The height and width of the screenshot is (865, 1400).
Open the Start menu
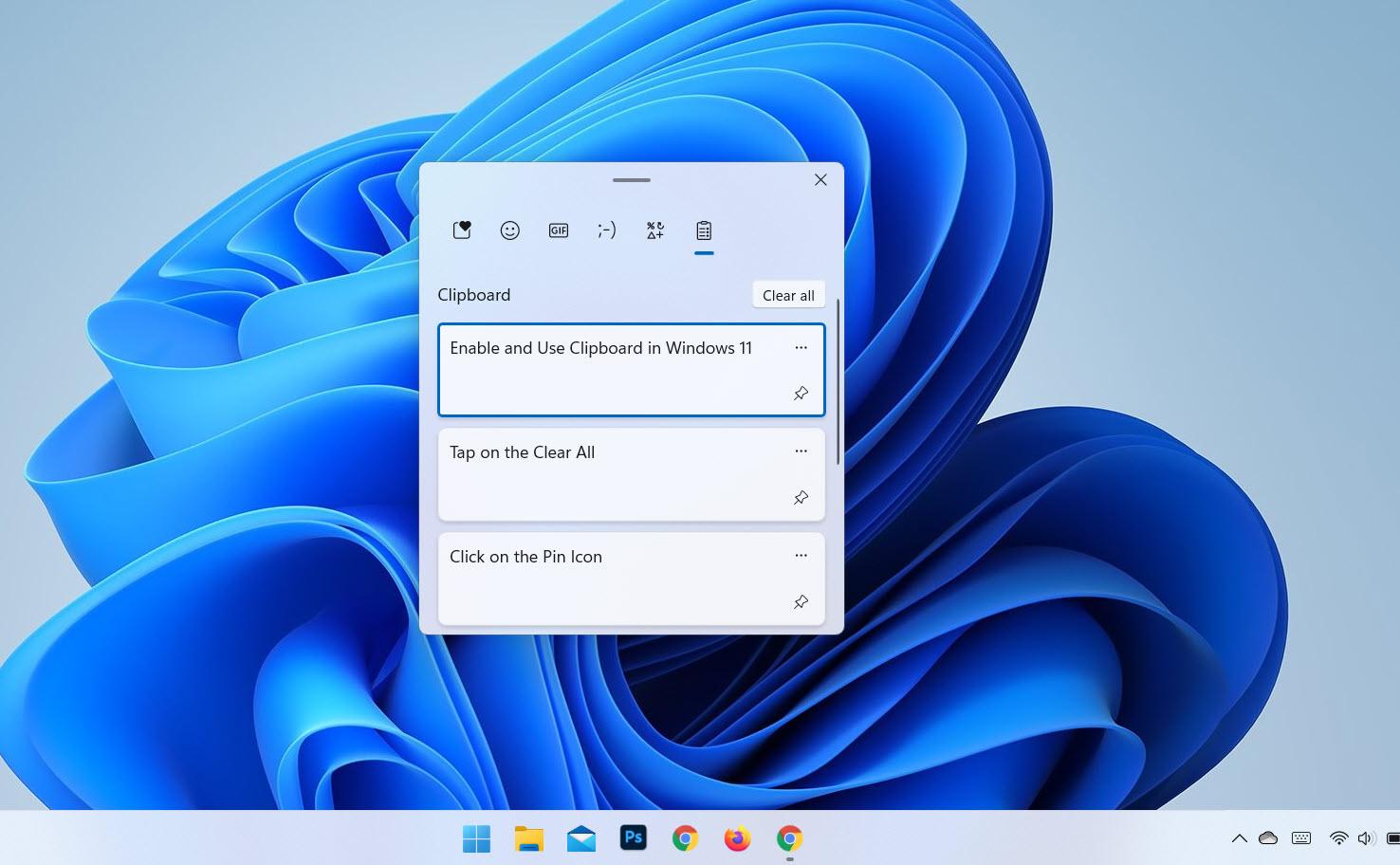476,838
